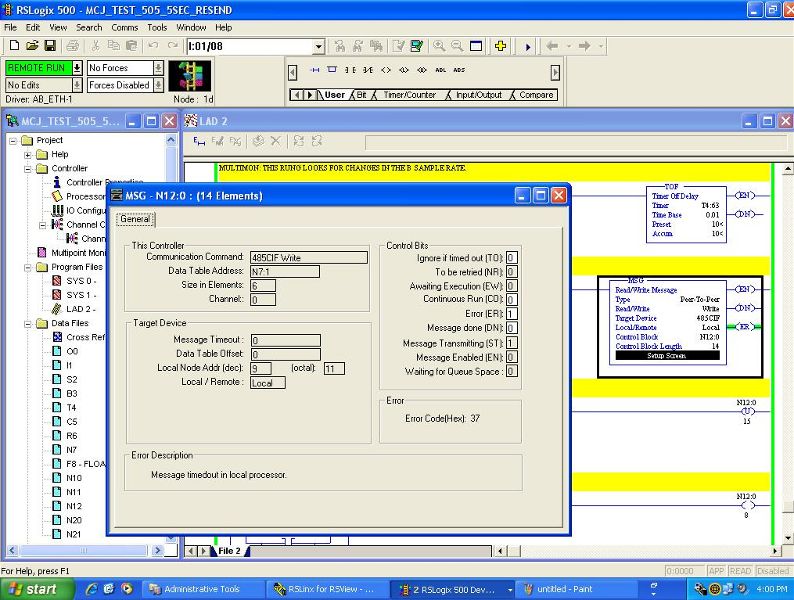Open the No Forces dropdown

[158, 67]
